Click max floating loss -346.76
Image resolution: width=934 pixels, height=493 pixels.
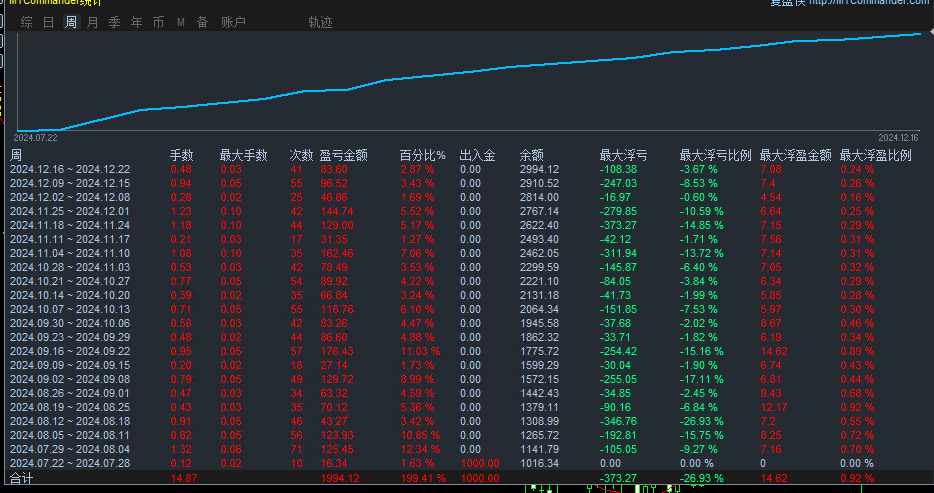(618, 421)
